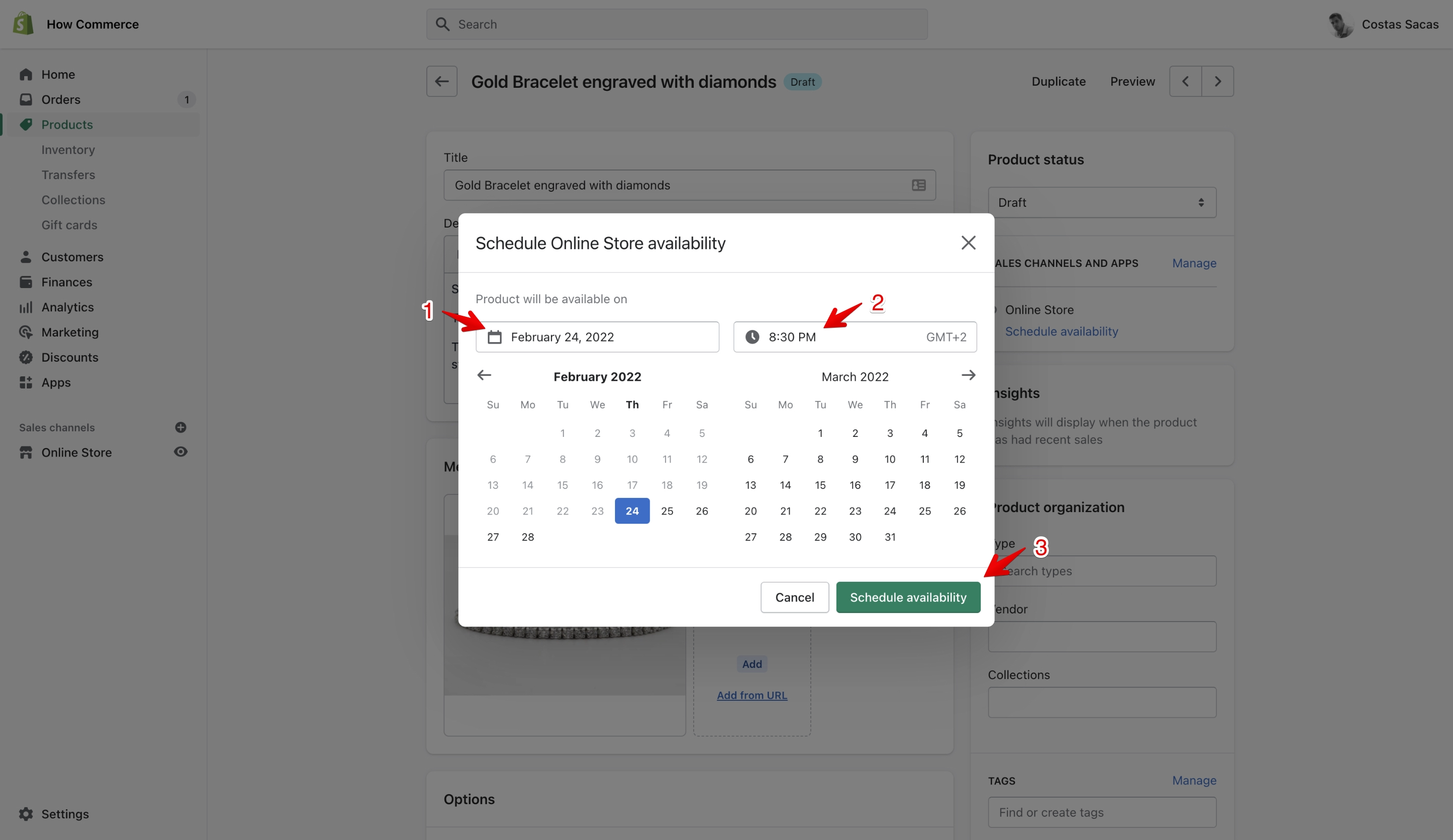Close the schedule availability dialog
The height and width of the screenshot is (840, 1453).
point(968,243)
